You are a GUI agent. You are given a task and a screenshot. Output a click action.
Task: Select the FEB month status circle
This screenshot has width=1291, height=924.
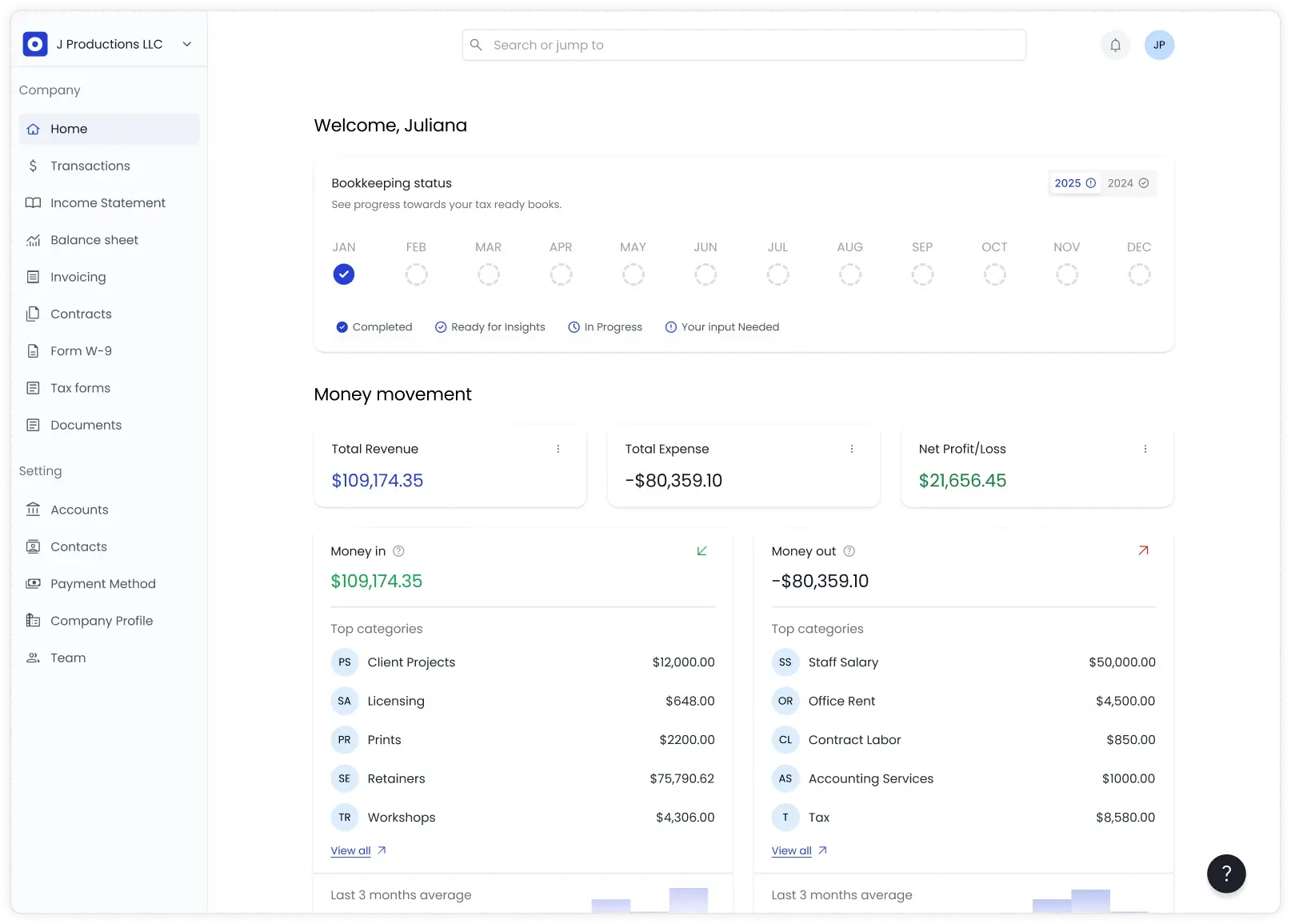pos(416,274)
